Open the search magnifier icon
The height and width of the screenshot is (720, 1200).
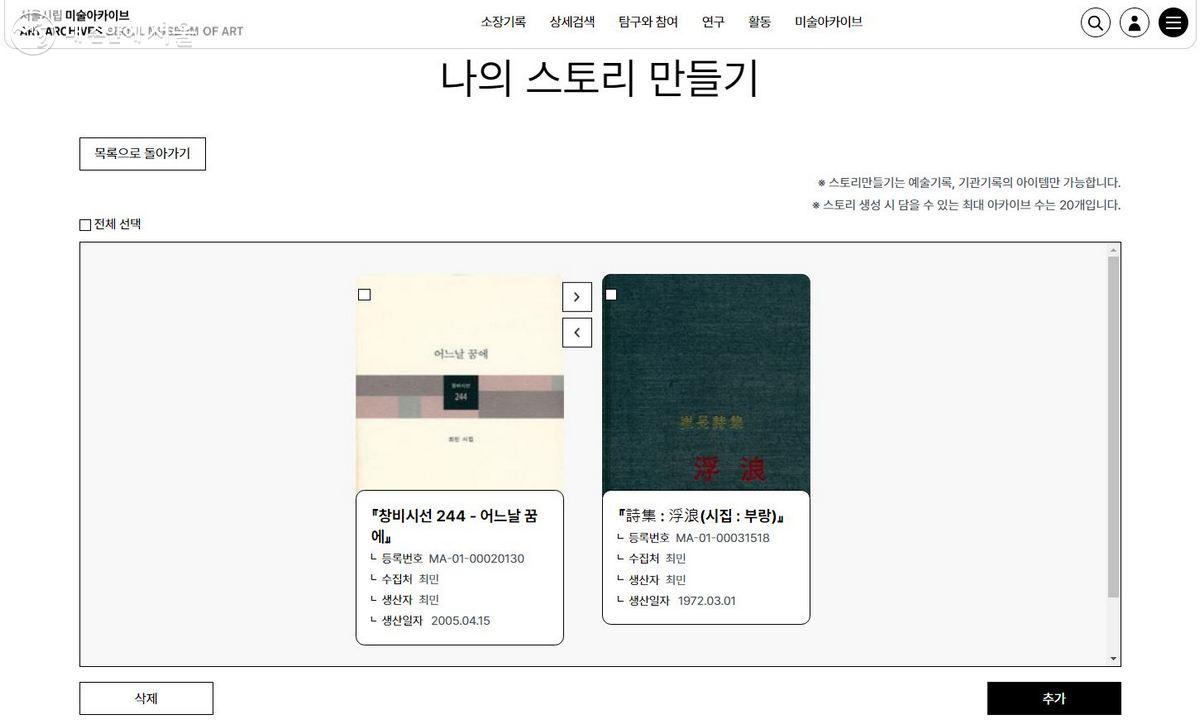click(x=1096, y=23)
